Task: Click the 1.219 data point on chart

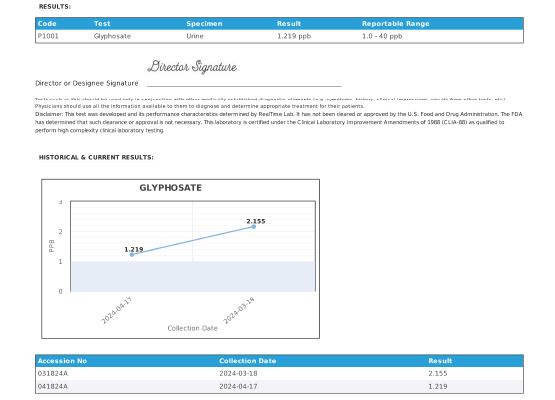Action: point(132,255)
